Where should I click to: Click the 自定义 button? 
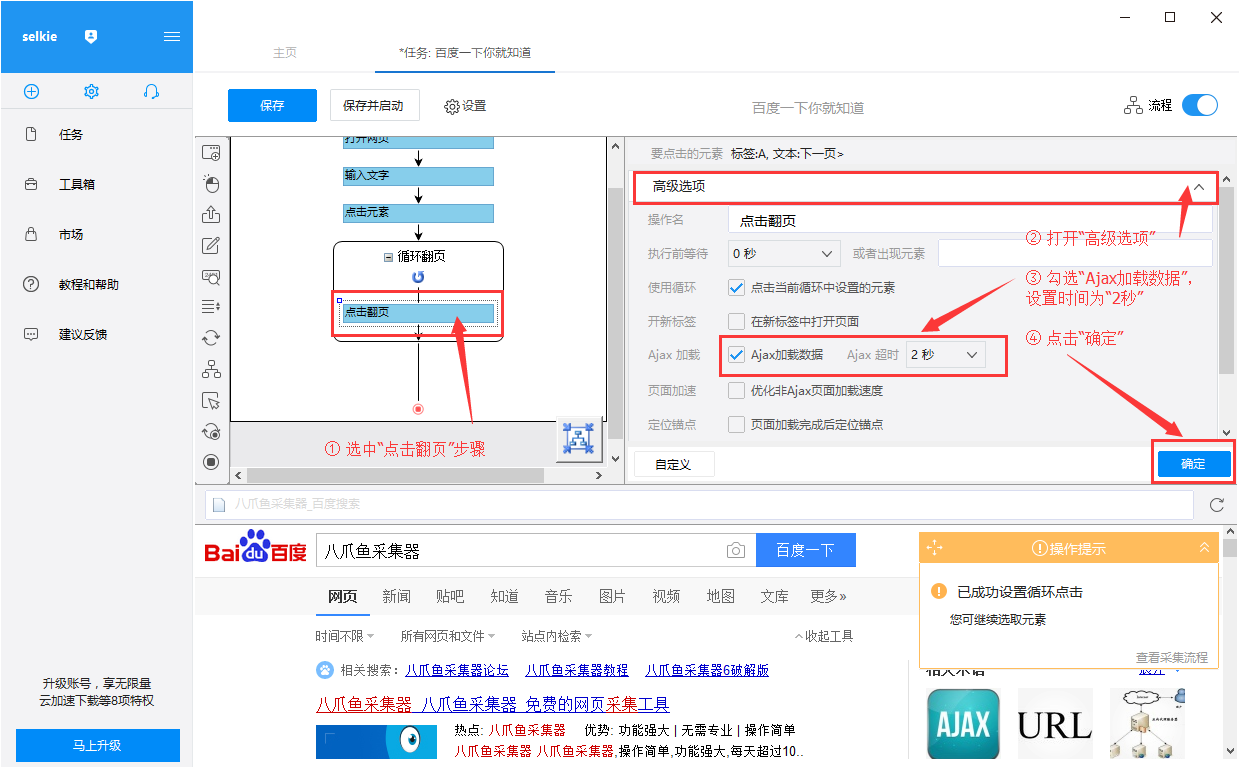(675, 464)
